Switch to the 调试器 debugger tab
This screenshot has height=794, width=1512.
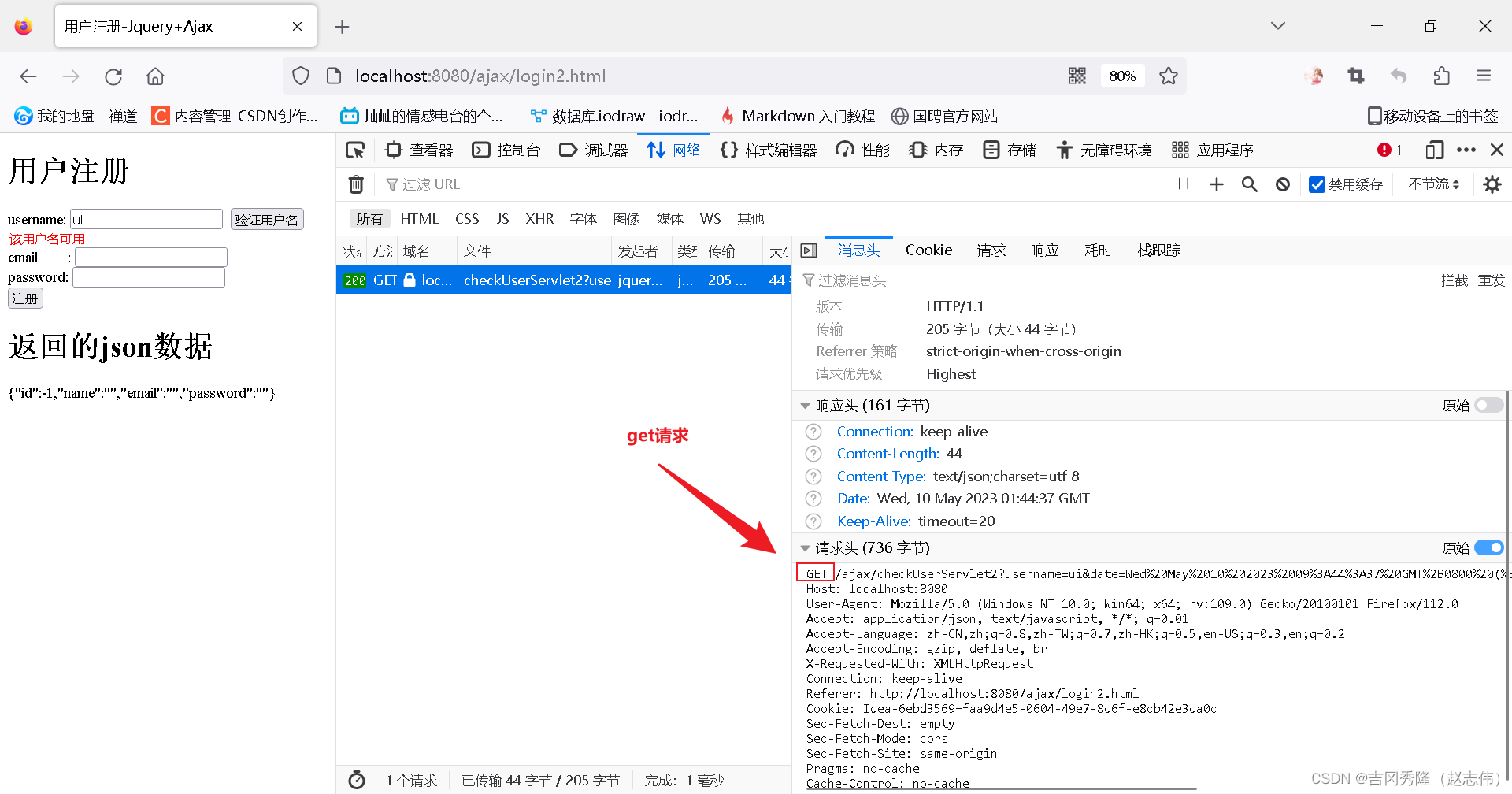click(x=594, y=150)
